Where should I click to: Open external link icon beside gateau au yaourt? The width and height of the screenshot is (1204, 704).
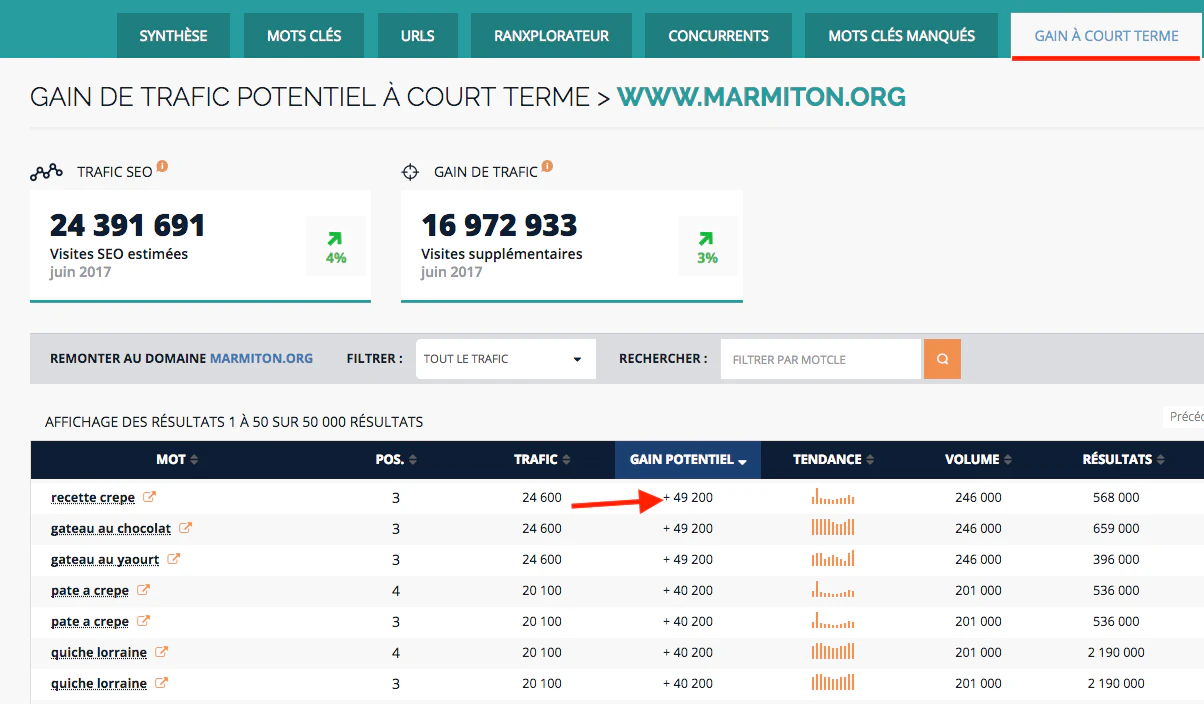pos(174,559)
